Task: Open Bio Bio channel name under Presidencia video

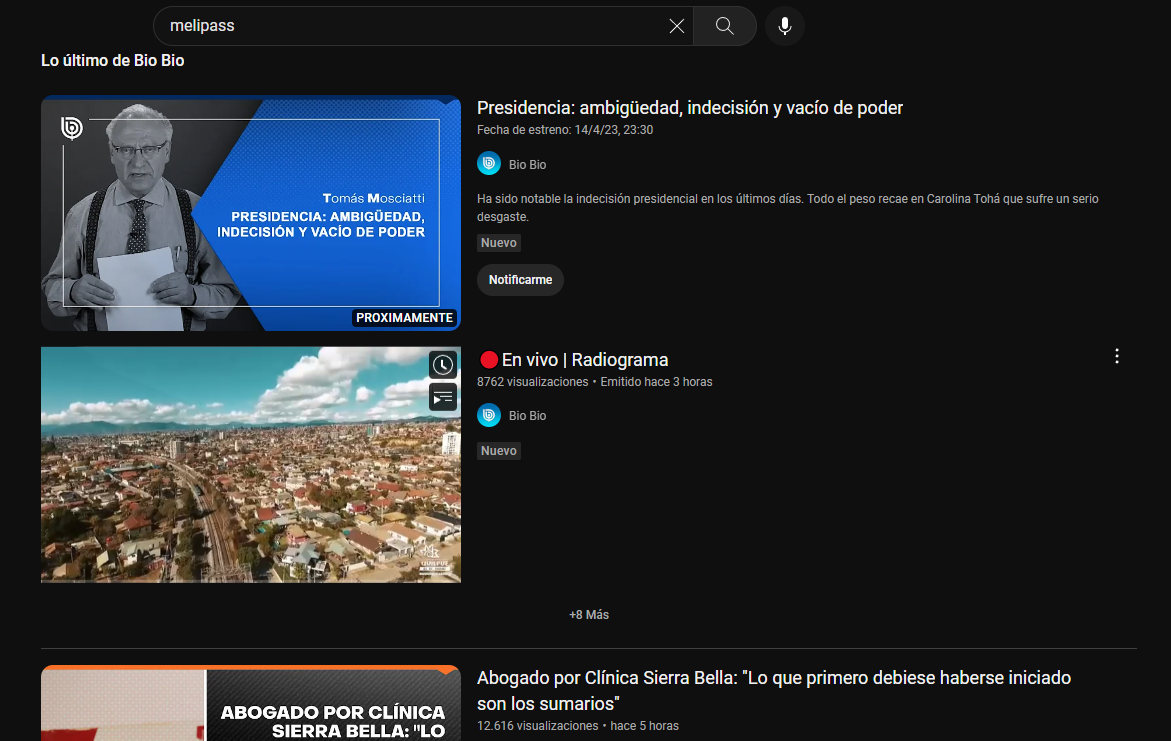Action: pyautogui.click(x=527, y=164)
